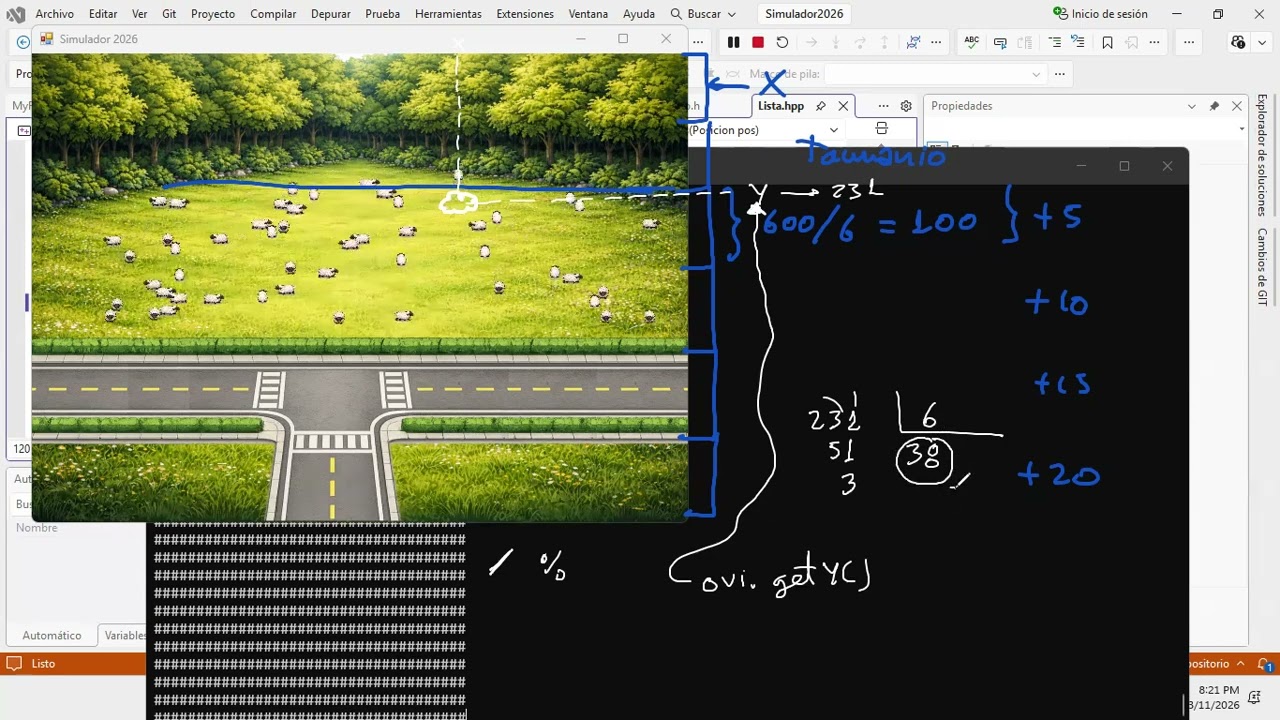Toggle a bookmark on the current line
Screen dimensions: 1280x720
tap(1107, 42)
